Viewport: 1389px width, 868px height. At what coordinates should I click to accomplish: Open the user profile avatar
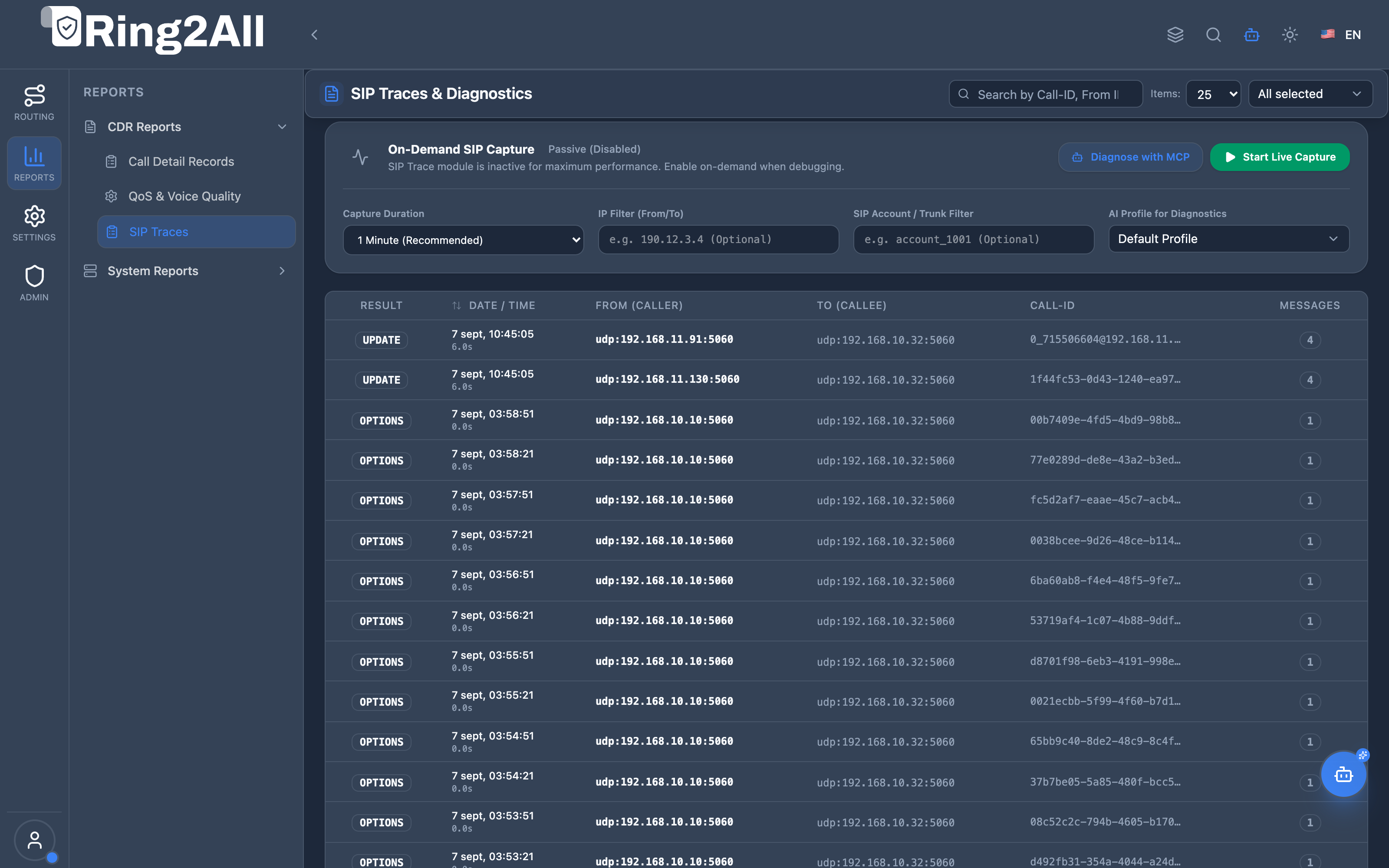coord(34,841)
